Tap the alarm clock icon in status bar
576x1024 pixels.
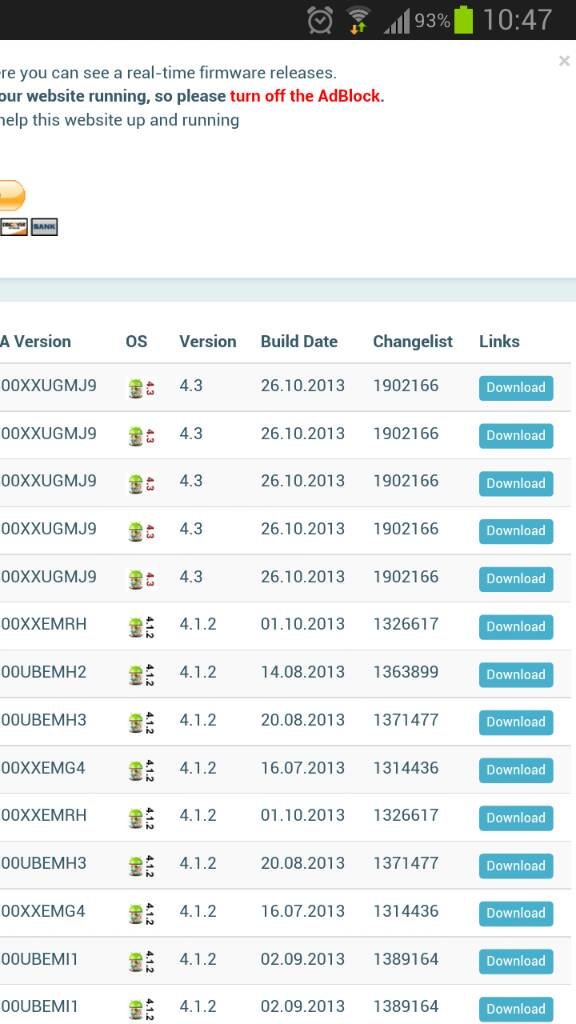coord(319,20)
